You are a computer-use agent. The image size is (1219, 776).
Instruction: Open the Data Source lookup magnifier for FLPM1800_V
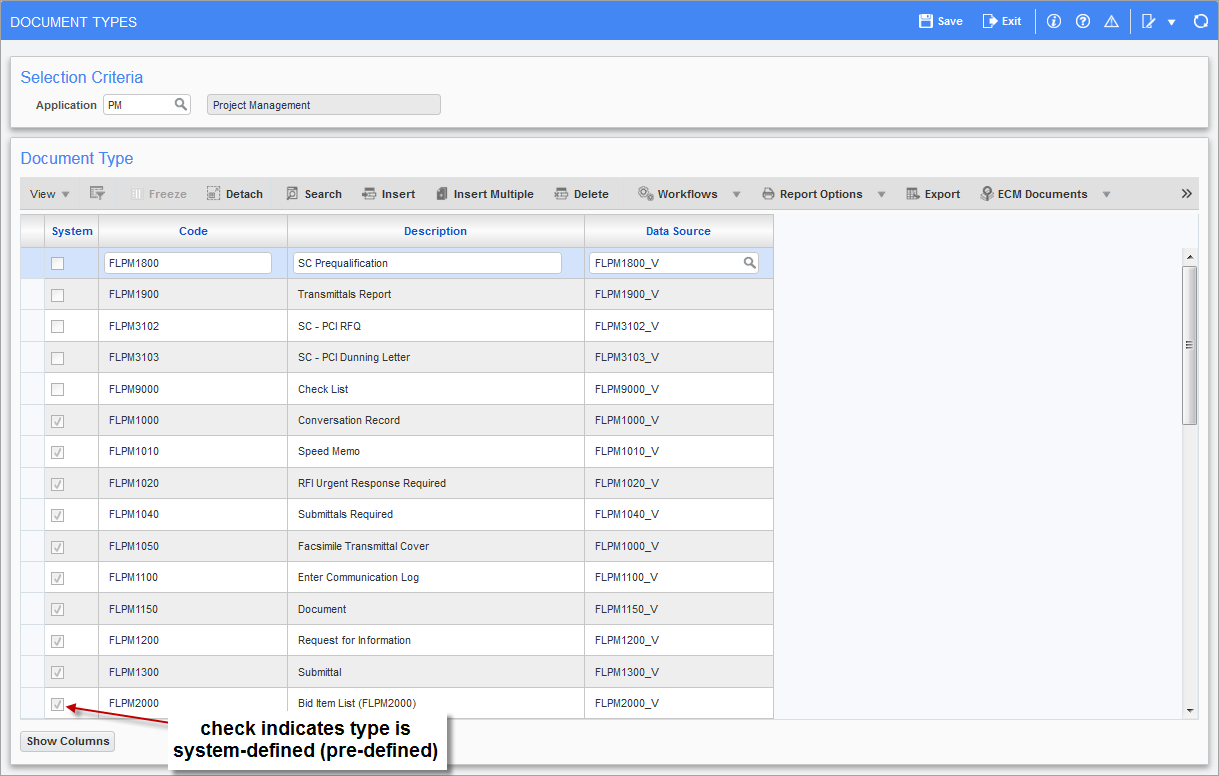click(749, 263)
